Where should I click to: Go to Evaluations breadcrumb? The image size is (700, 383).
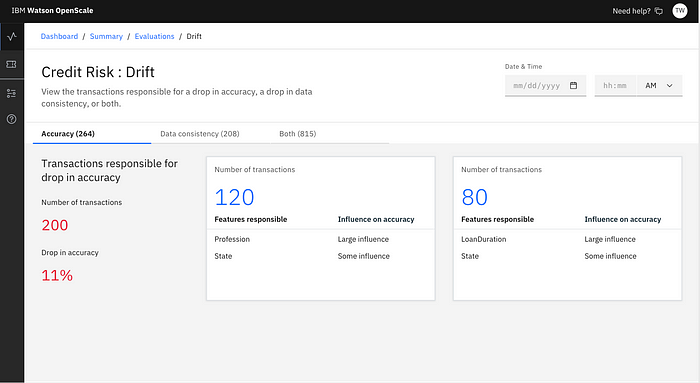point(154,36)
